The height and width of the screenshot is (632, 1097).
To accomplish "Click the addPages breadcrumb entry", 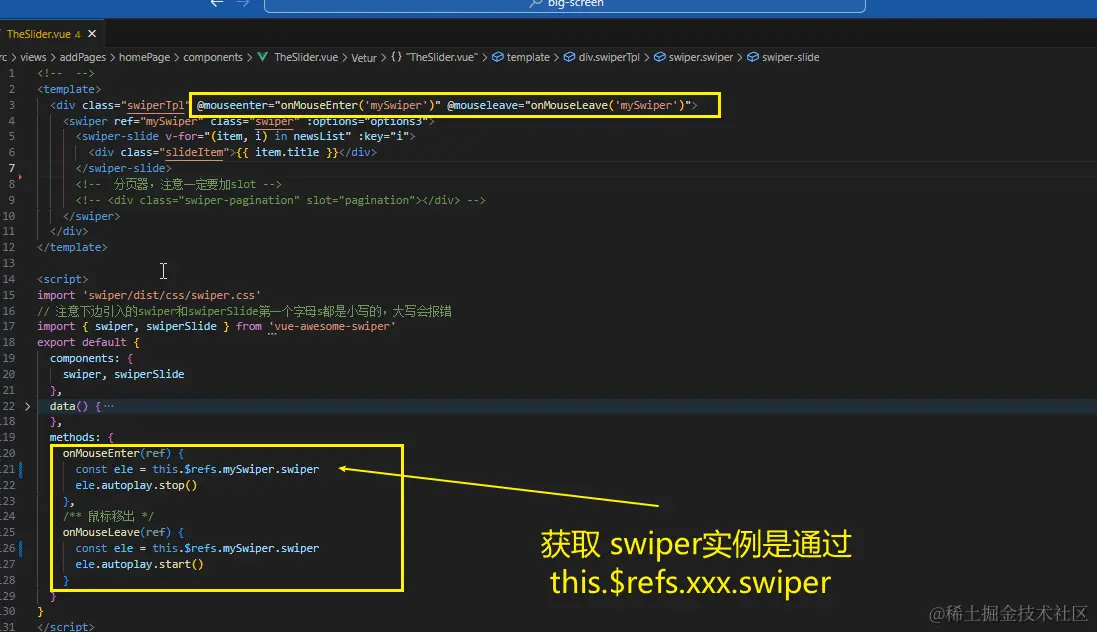I will (82, 57).
